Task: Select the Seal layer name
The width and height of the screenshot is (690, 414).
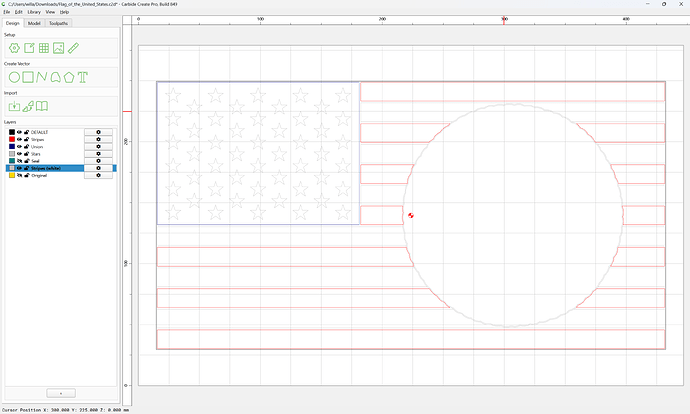Action: point(35,161)
